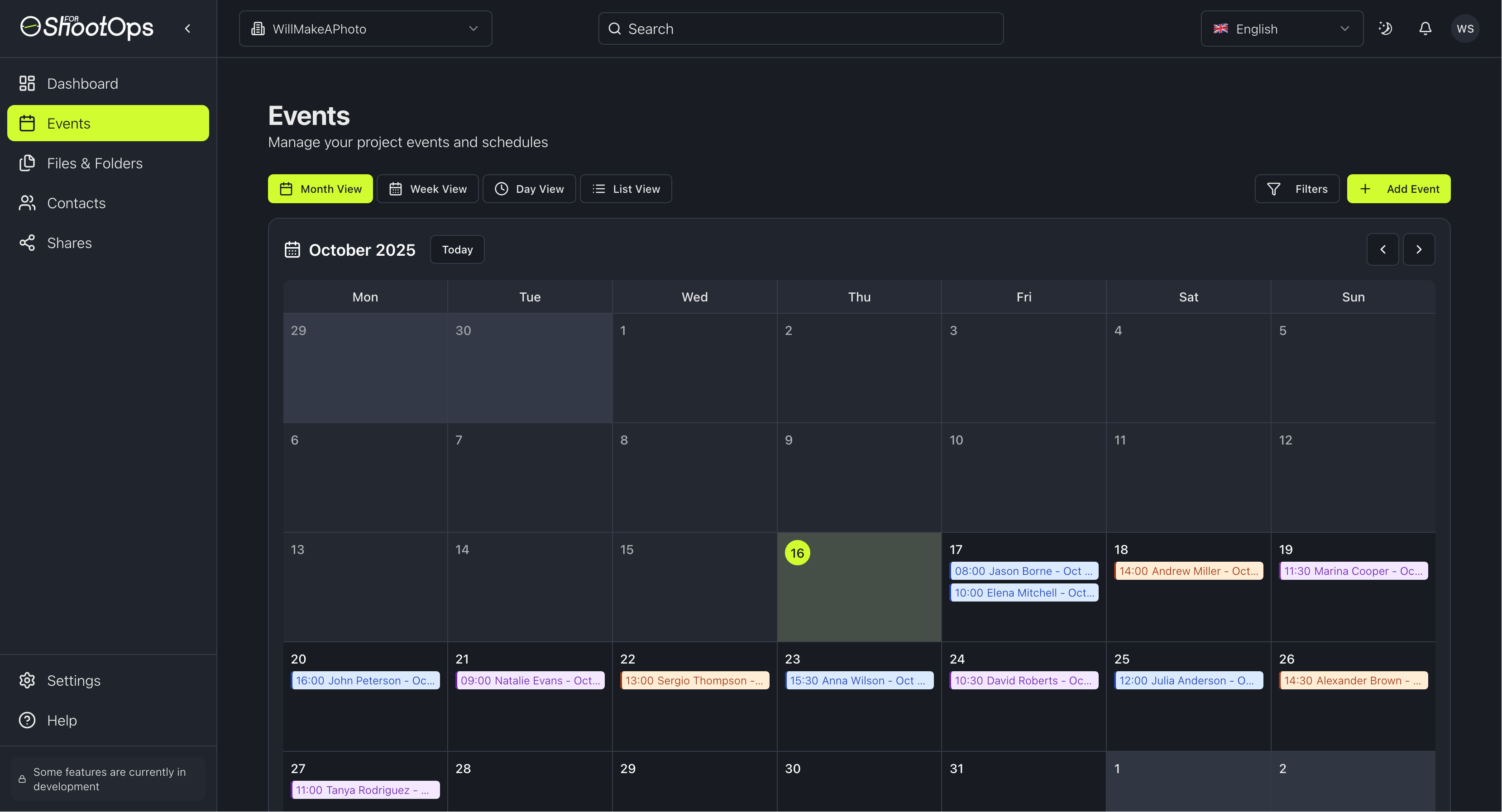Image resolution: width=1502 pixels, height=812 pixels.
Task: Open the WS user avatar menu
Action: click(1465, 29)
